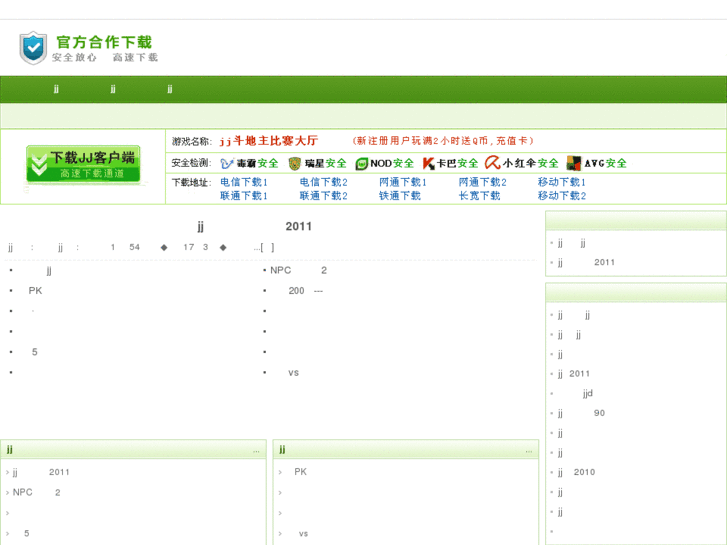Open 'PK' link in bottom-middle panel

click(300, 472)
